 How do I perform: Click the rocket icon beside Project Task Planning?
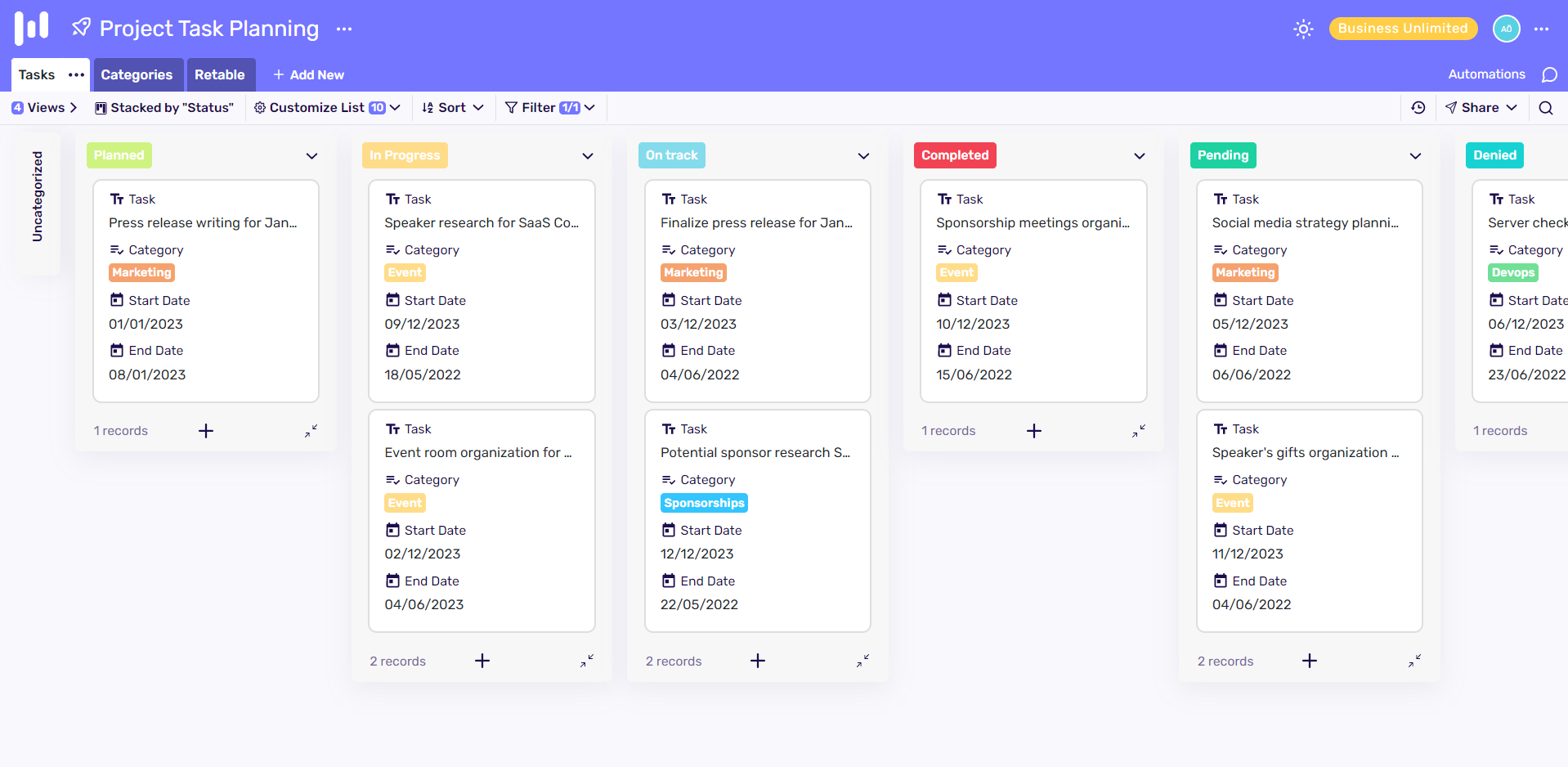[x=81, y=28]
